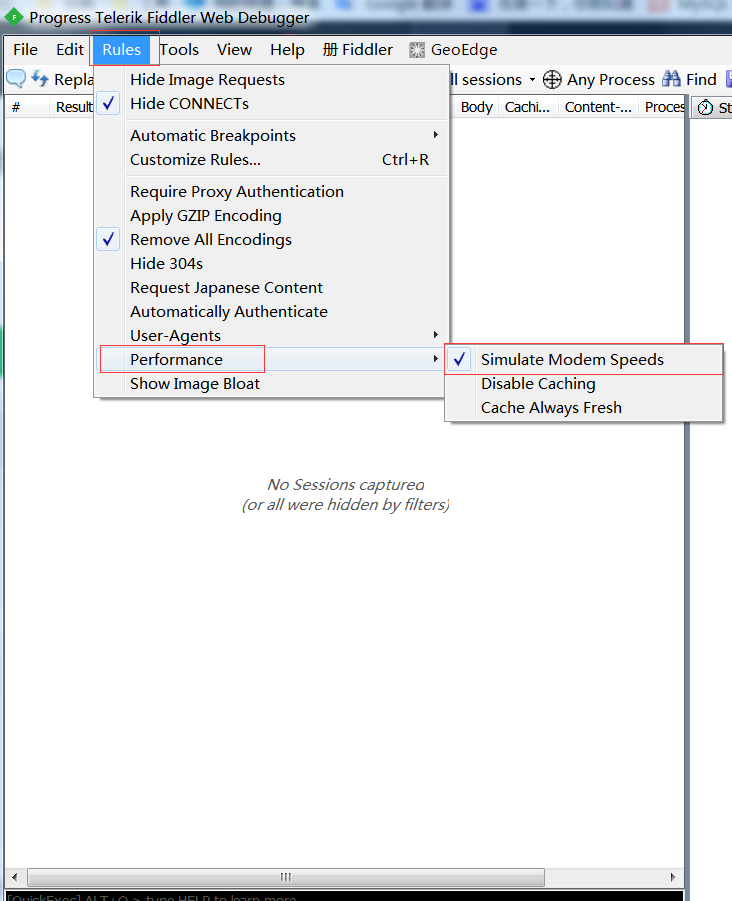Click the Fiddler app logo icon
This screenshot has width=732, height=901.
click(x=13, y=17)
